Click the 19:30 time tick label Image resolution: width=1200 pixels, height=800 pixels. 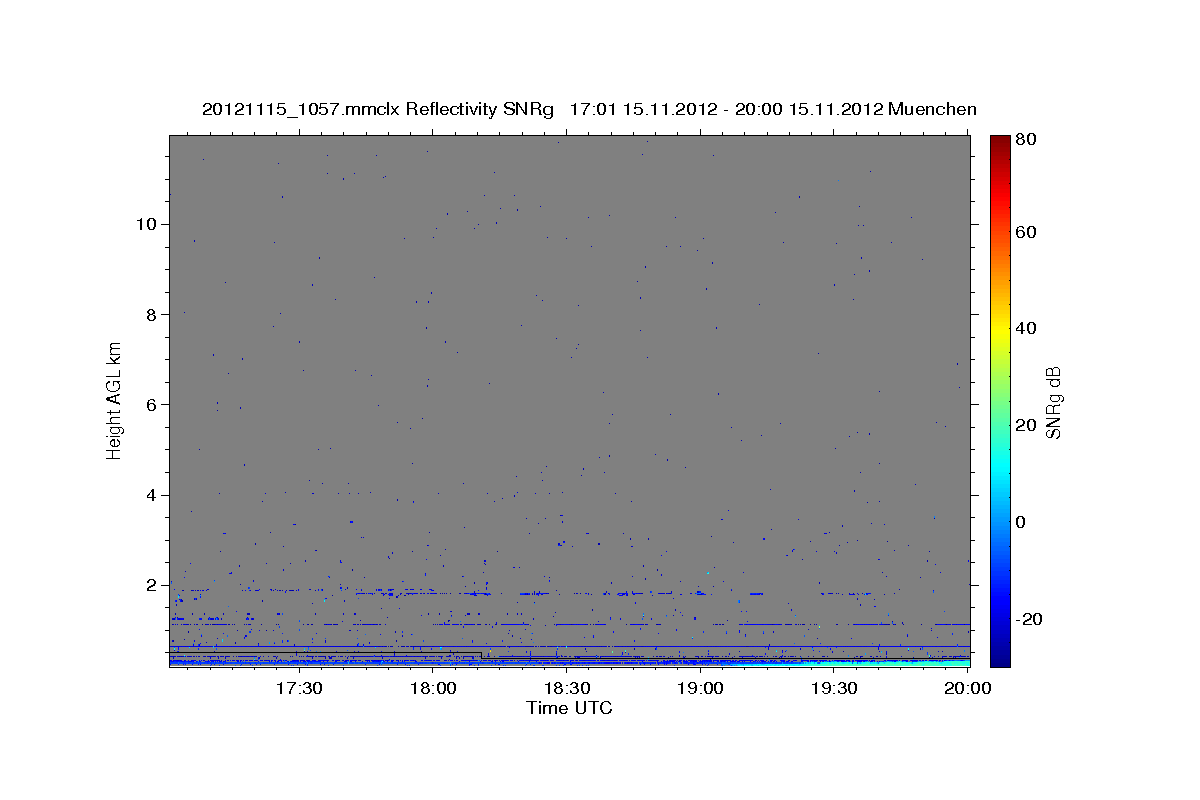835,688
